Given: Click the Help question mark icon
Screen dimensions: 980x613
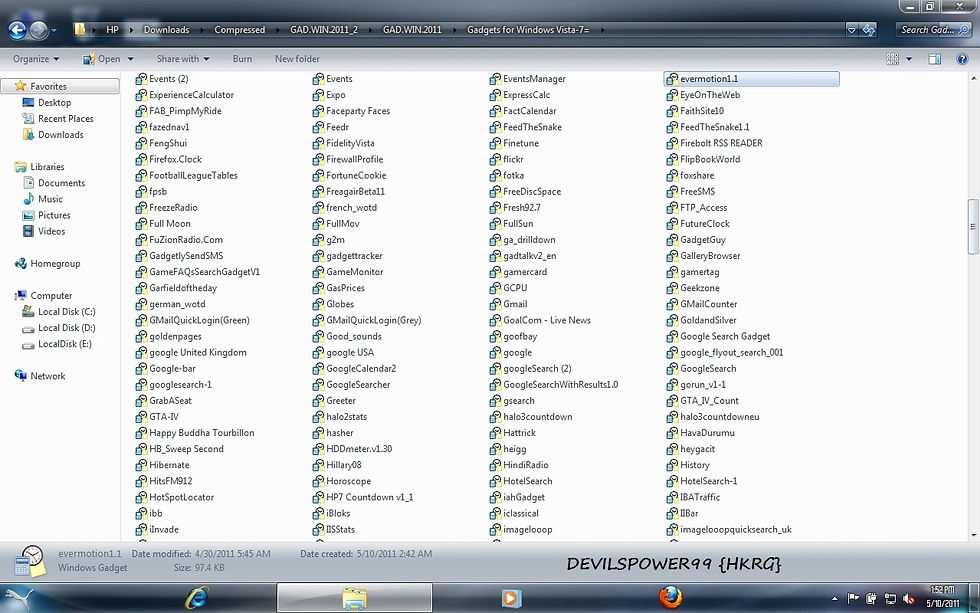Looking at the screenshot, I should pos(962,59).
